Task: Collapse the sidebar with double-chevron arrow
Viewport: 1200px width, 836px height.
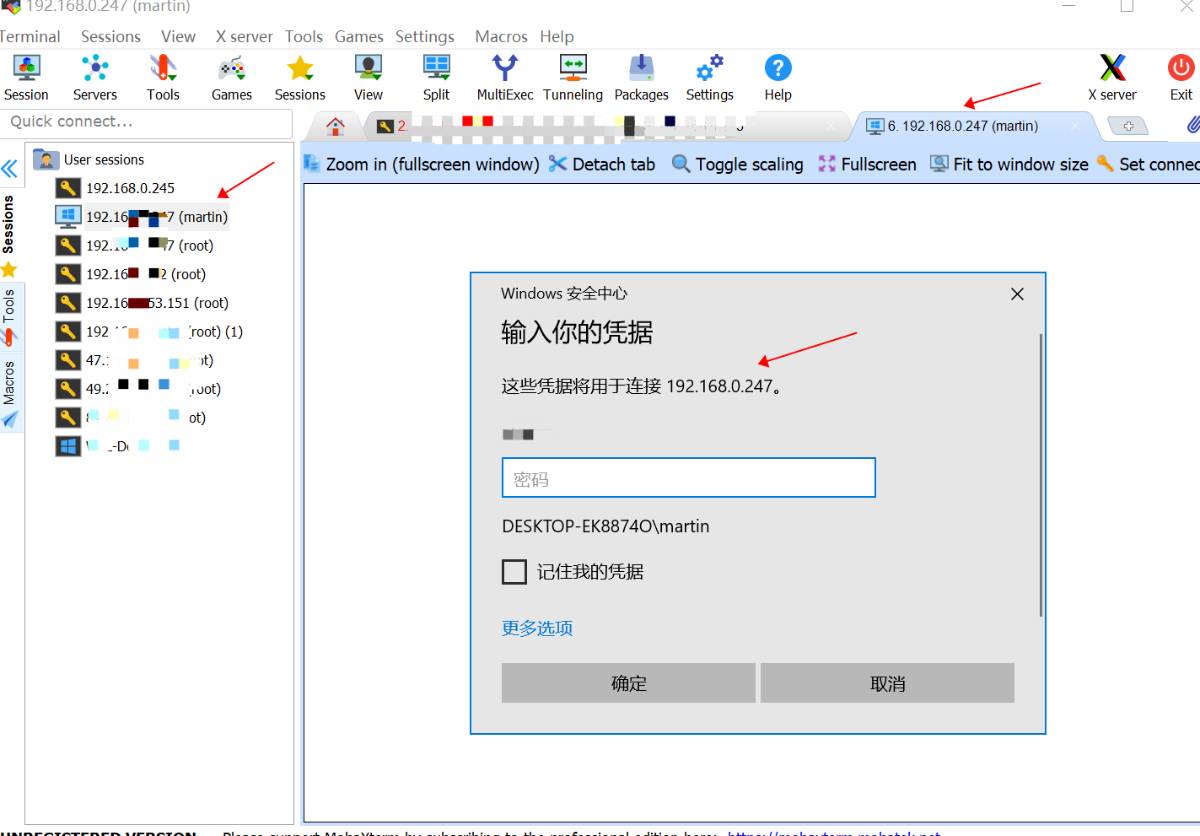Action: pyautogui.click(x=10, y=168)
